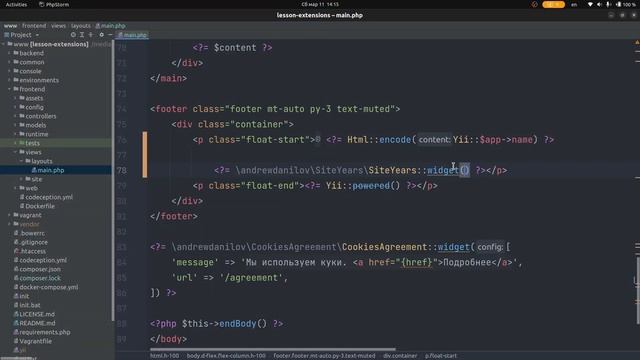Select init.bat in the tree
Viewport: 640px width, 360px height.
[30, 305]
